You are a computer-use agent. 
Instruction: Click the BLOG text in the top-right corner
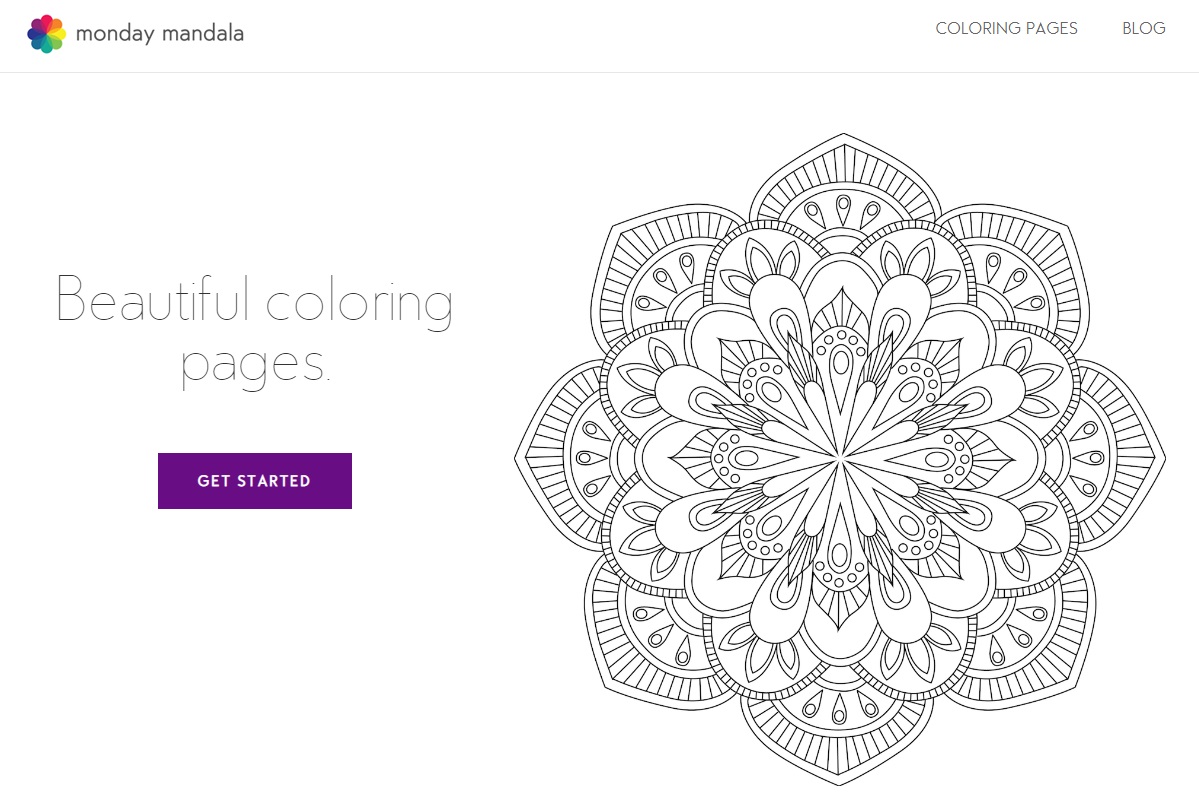point(1143,29)
